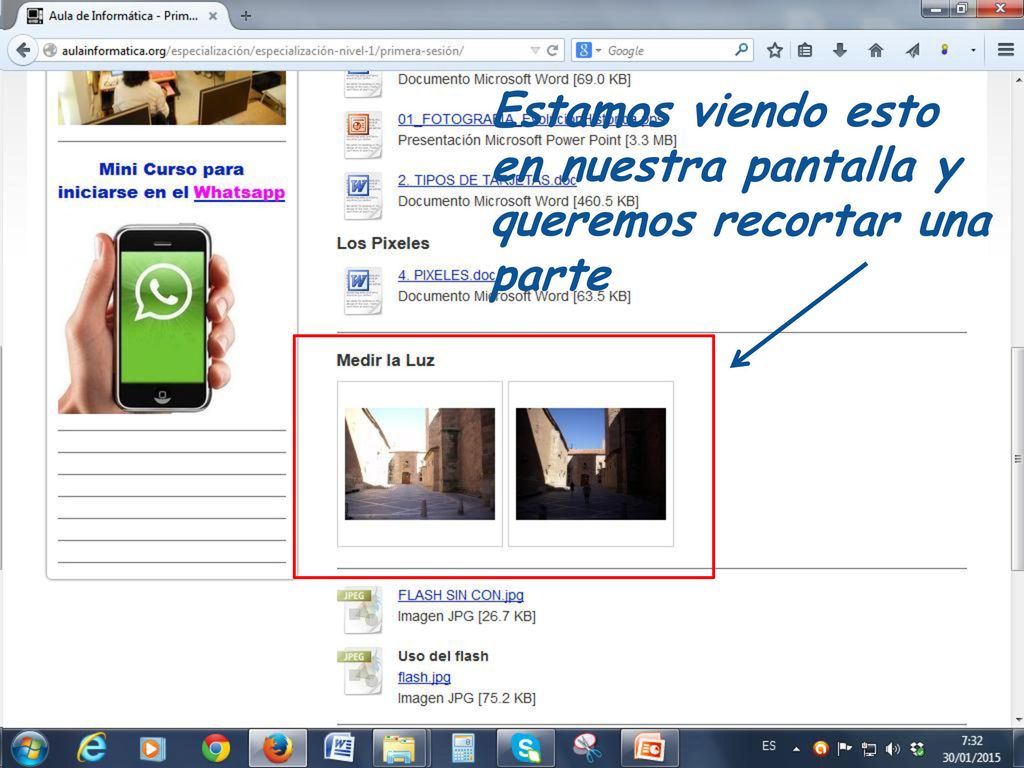This screenshot has height=768, width=1024.
Task: Click the clock showing 7:32
Action: point(971,741)
